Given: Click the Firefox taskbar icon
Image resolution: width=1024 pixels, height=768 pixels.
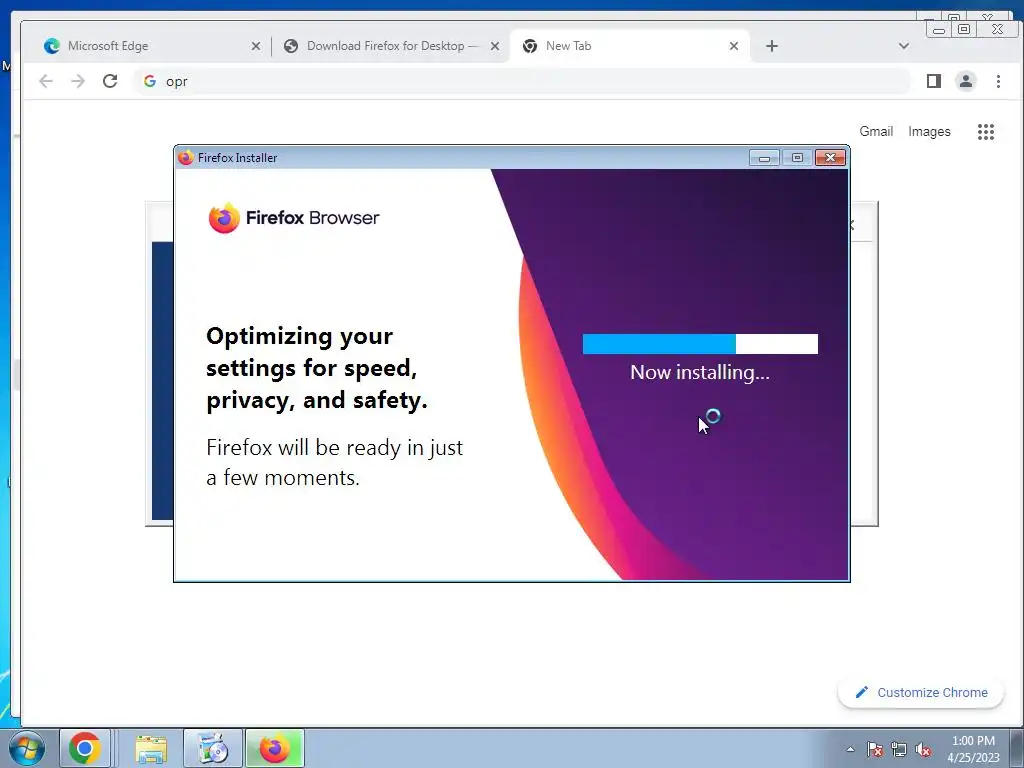Looking at the screenshot, I should tap(275, 748).
